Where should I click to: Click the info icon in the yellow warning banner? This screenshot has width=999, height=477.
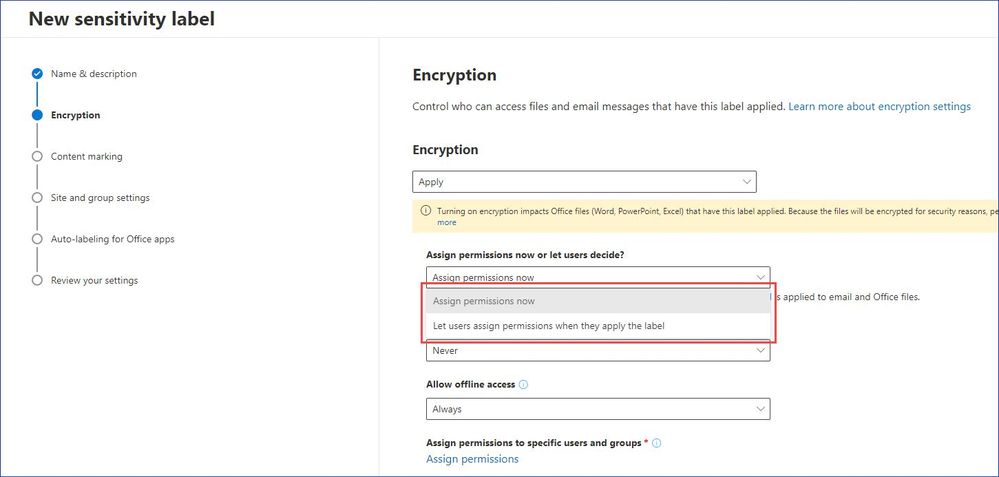(426, 211)
